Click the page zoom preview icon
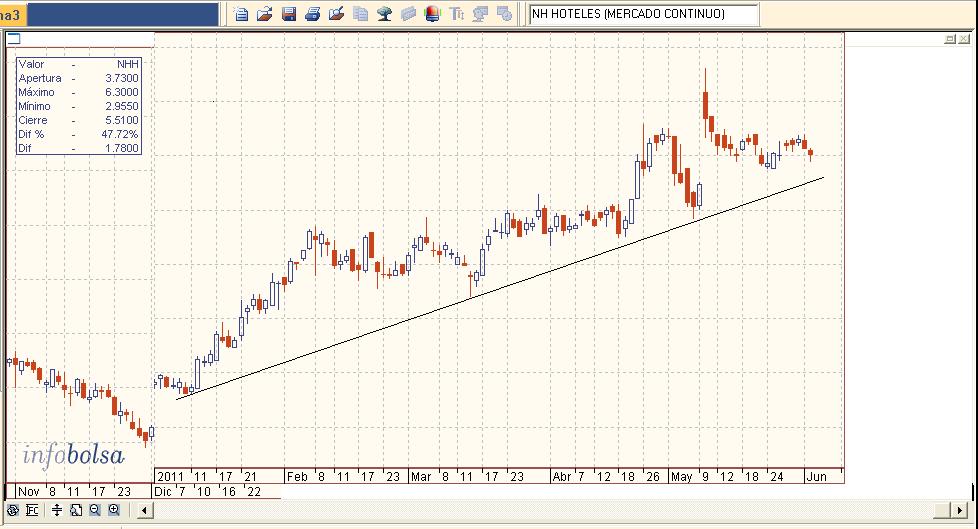This screenshot has height=529, width=978. point(76,510)
